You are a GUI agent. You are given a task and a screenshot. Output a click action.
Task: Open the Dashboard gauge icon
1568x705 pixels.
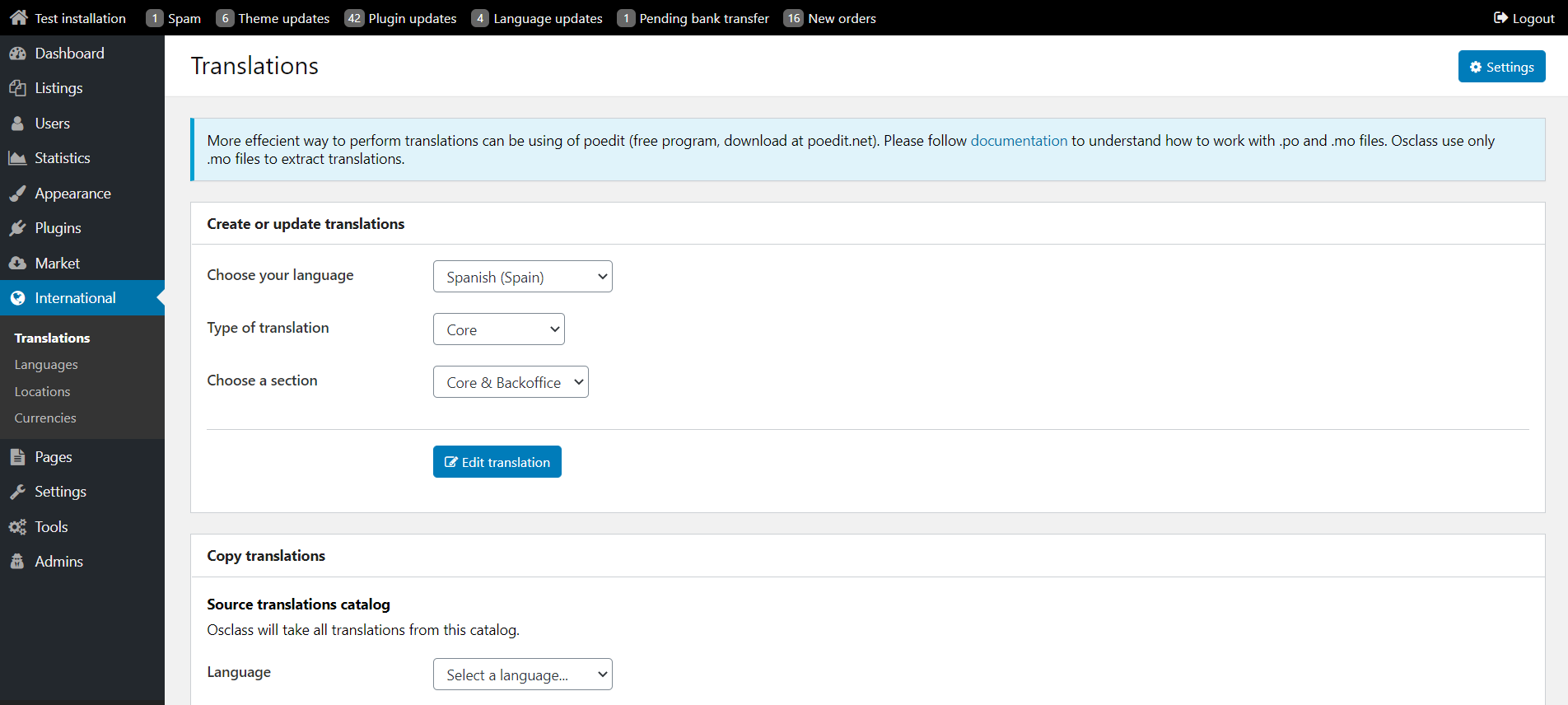click(x=17, y=54)
